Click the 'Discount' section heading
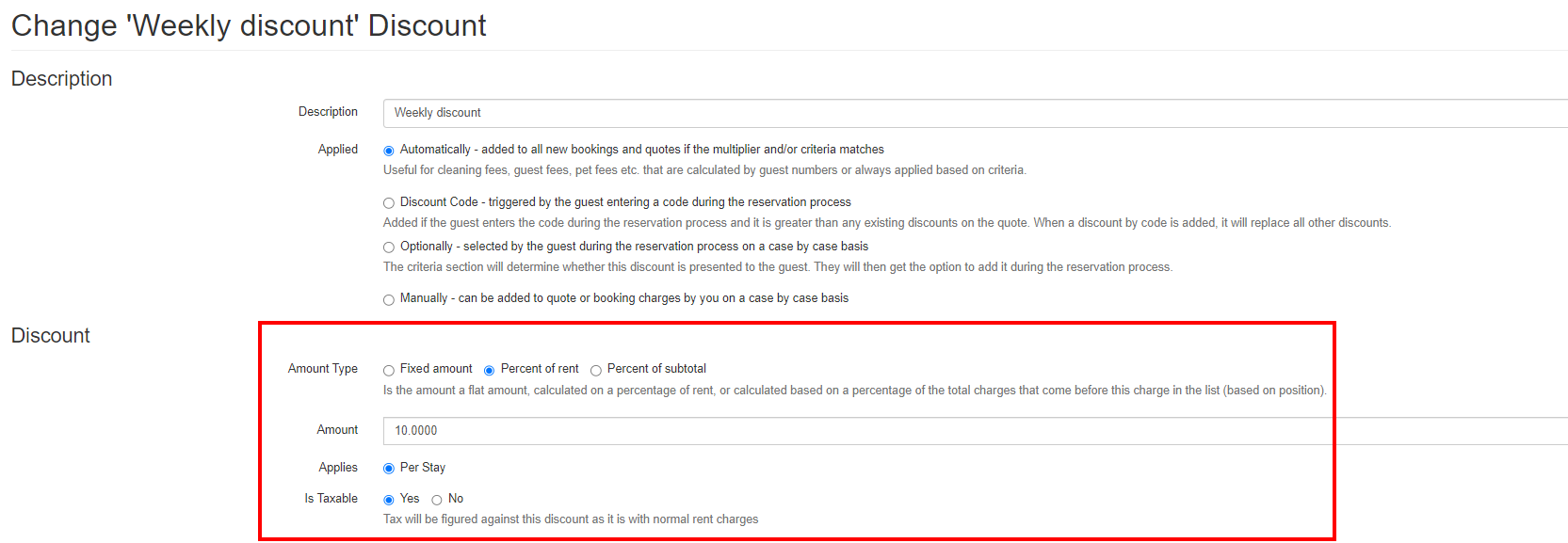Viewport: 1568px width, 543px height. [x=51, y=336]
